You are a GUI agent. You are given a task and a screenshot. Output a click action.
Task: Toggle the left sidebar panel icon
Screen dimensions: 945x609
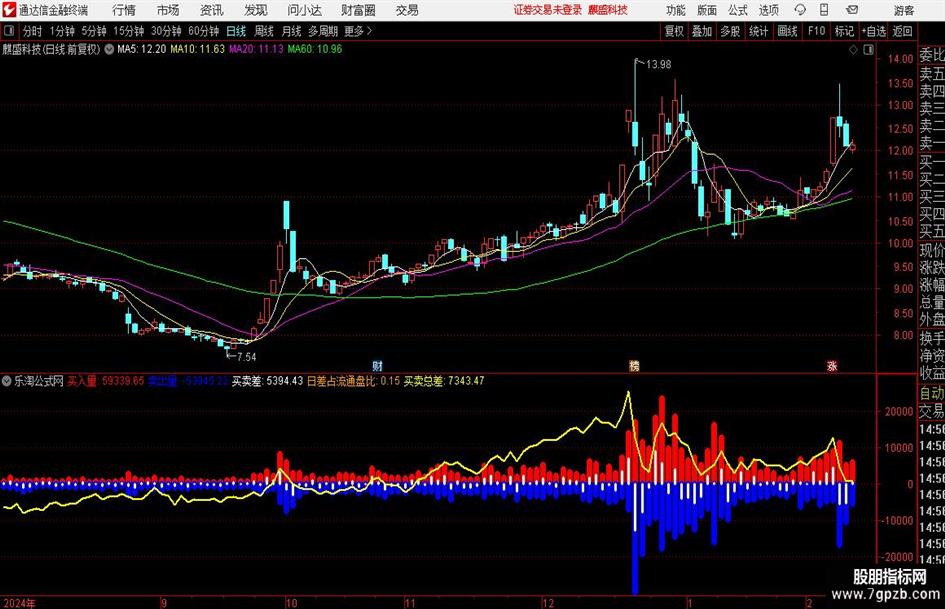coord(9,31)
